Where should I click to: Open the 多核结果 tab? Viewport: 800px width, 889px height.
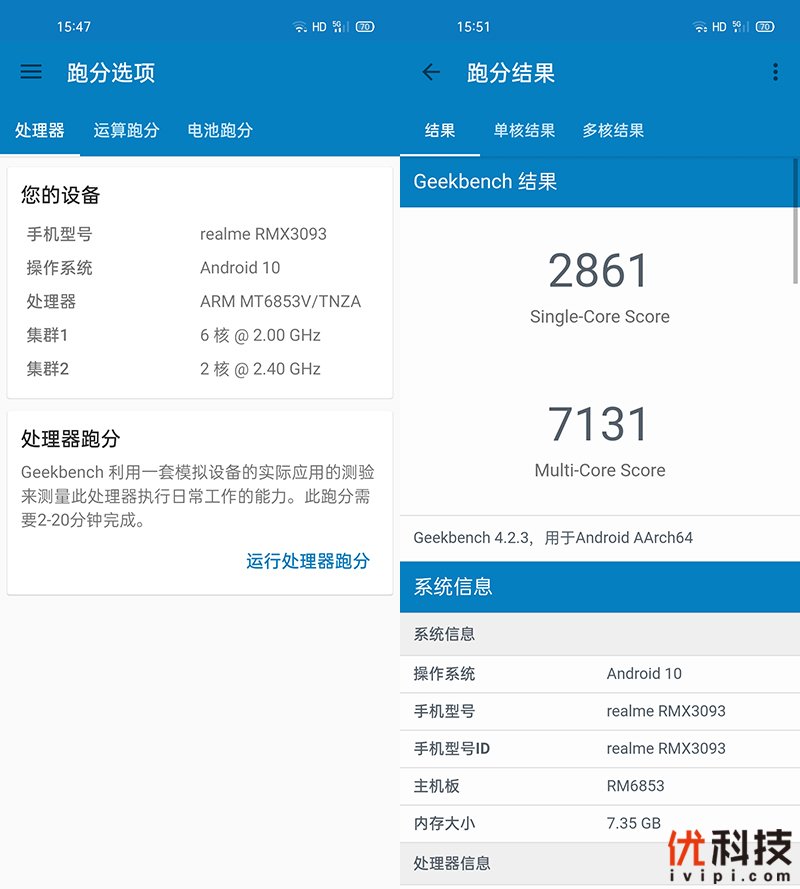coord(613,130)
